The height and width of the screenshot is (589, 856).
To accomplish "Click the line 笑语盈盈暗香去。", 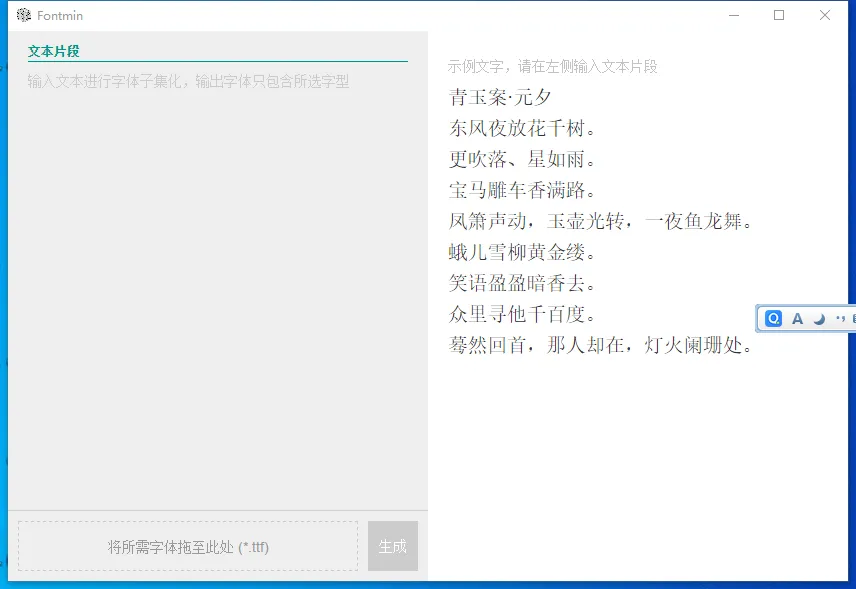I will click(x=522, y=283).
